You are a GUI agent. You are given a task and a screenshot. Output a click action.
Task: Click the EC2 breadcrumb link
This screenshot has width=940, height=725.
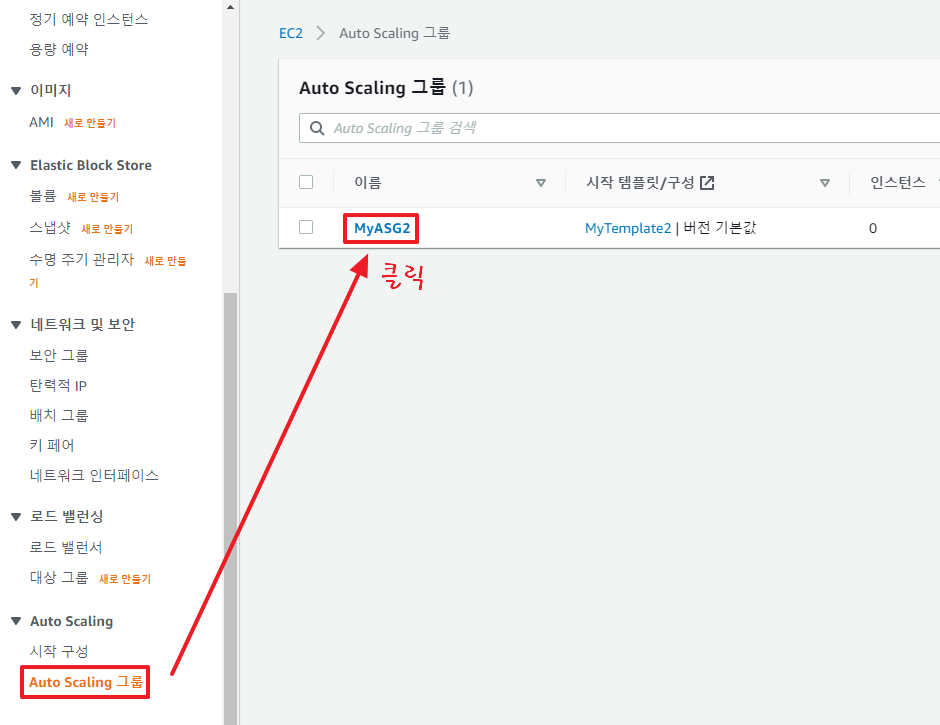291,33
